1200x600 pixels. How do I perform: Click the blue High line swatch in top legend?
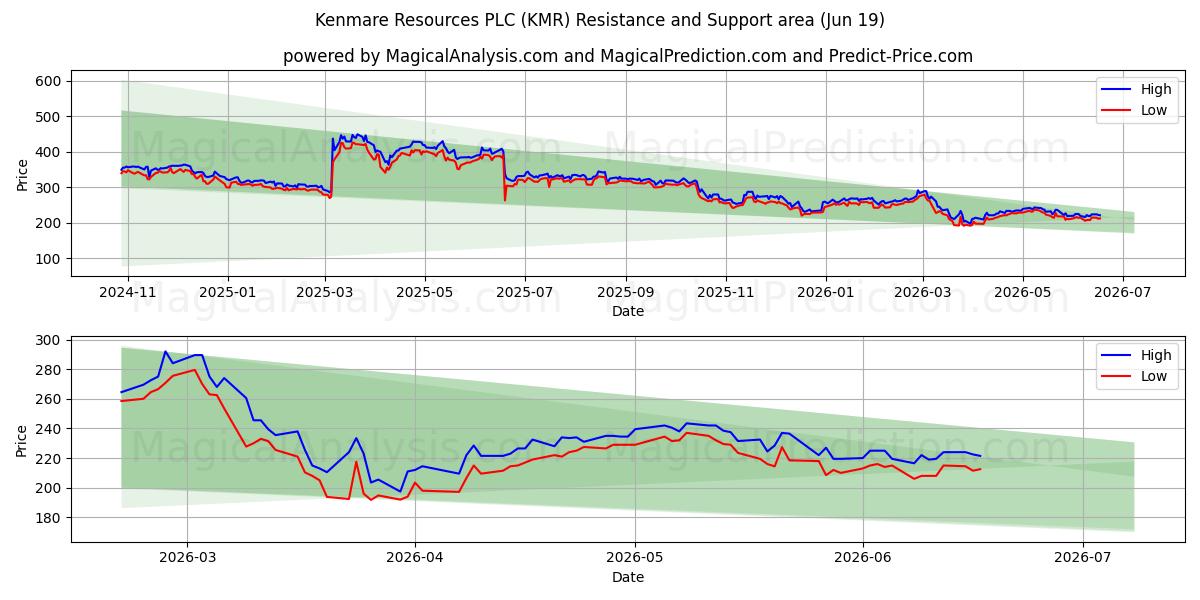pyautogui.click(x=1117, y=90)
